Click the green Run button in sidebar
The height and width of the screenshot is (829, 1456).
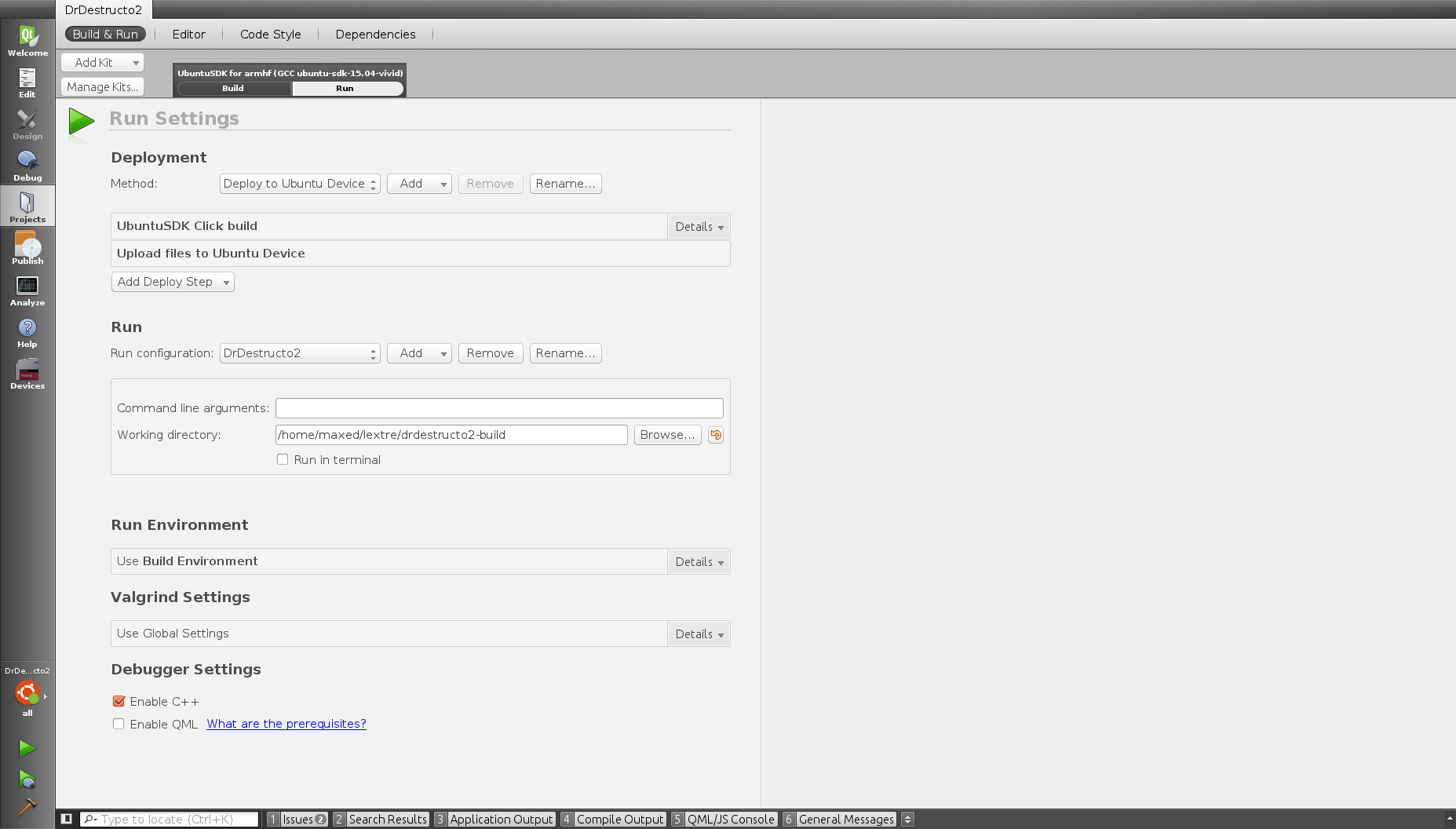click(27, 748)
